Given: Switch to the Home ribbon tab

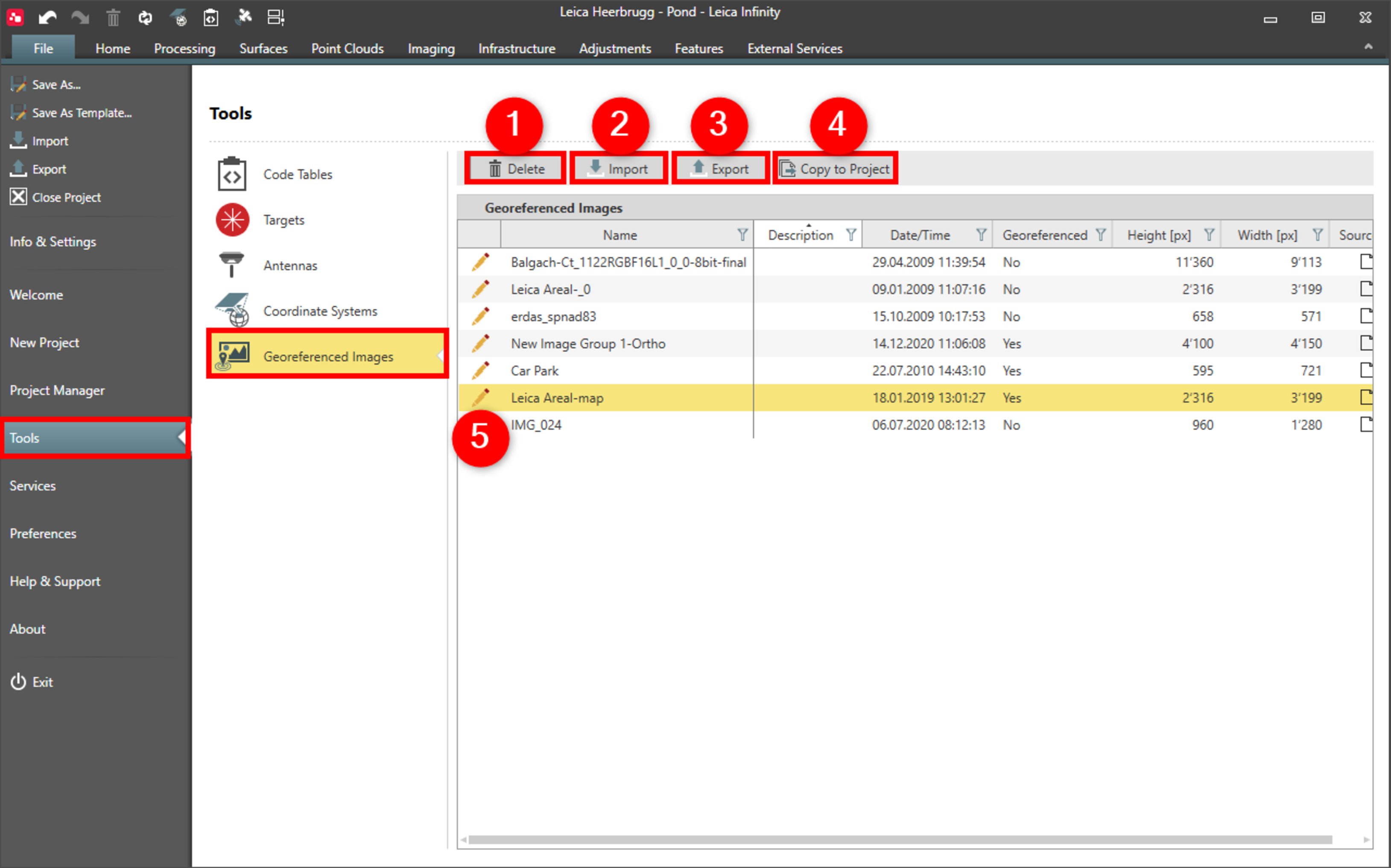Looking at the screenshot, I should (x=113, y=49).
